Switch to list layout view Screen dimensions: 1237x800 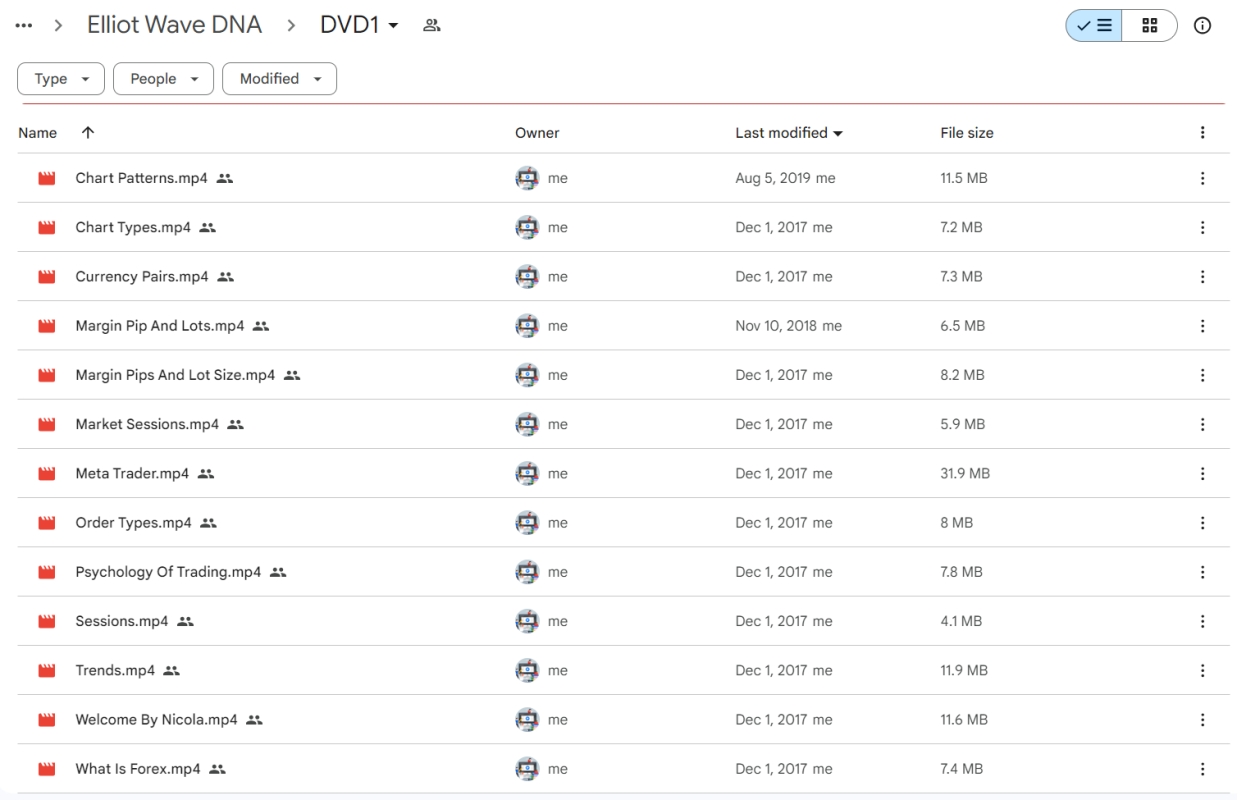click(1094, 26)
